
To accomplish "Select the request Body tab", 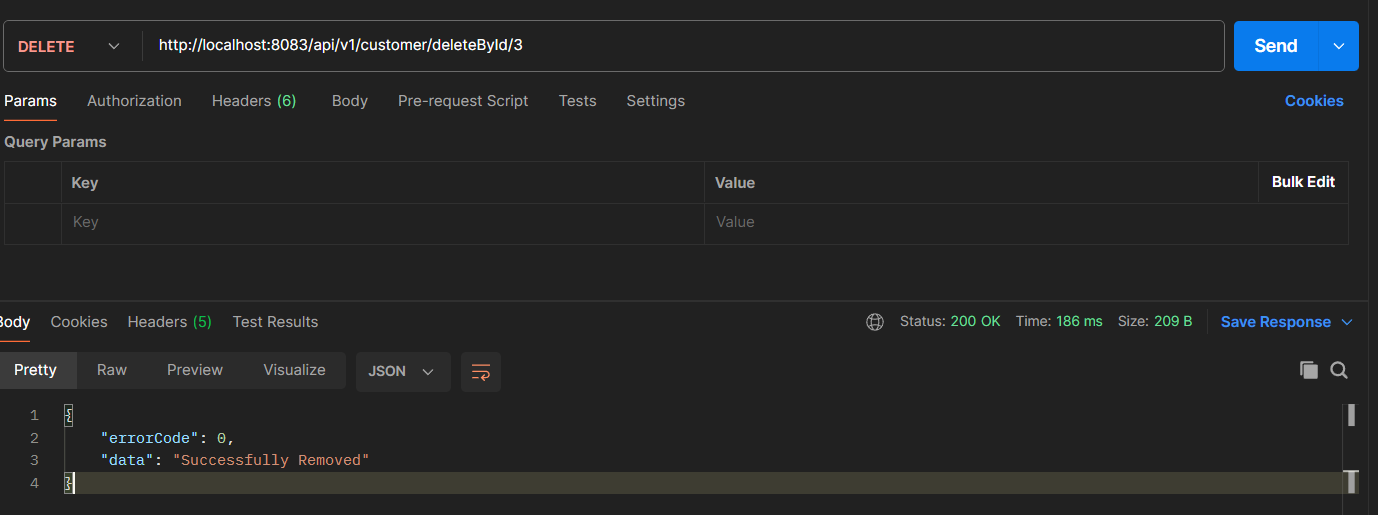I will pos(350,101).
